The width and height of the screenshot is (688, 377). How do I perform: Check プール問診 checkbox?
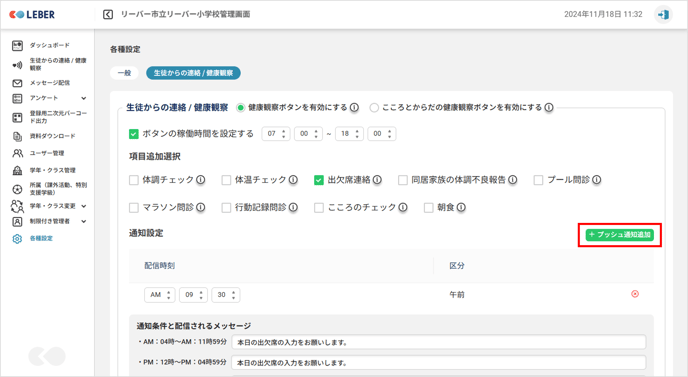coord(538,180)
